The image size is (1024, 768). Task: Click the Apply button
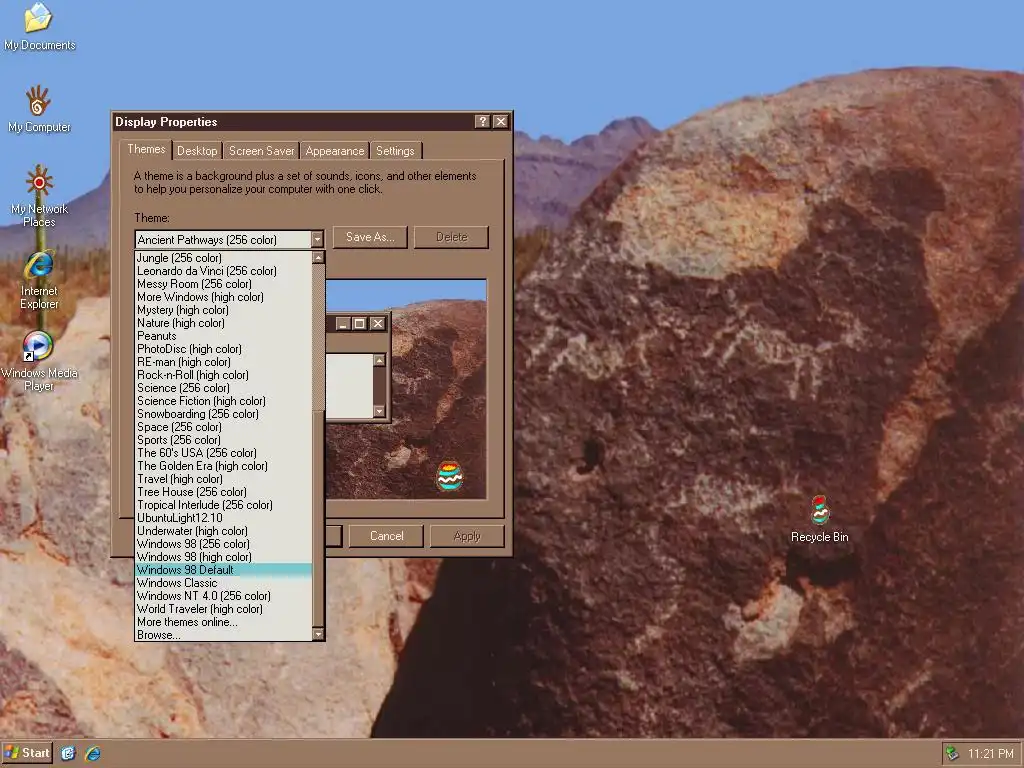click(x=467, y=536)
